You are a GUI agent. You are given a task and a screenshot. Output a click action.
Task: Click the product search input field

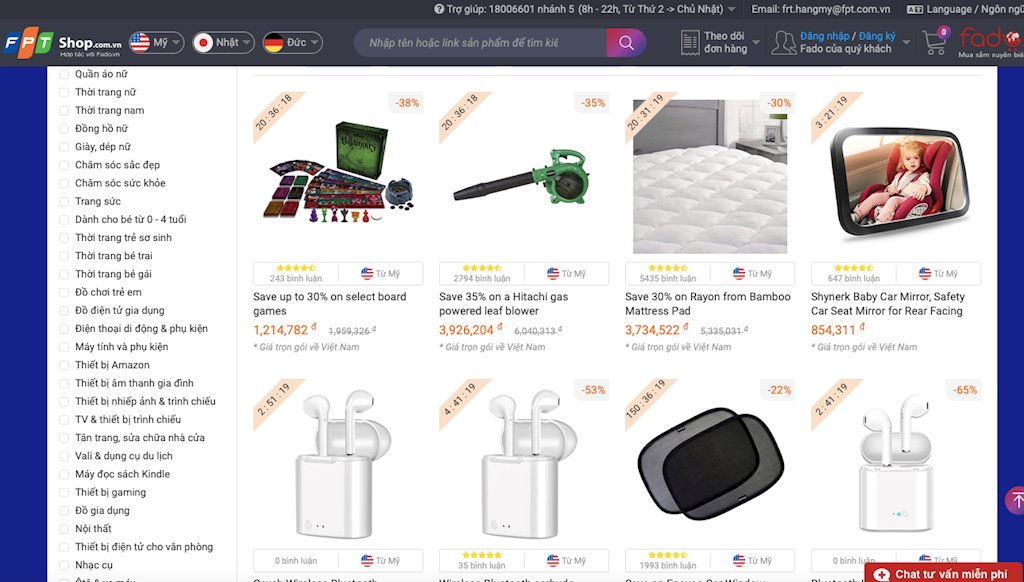pyautogui.click(x=480, y=43)
